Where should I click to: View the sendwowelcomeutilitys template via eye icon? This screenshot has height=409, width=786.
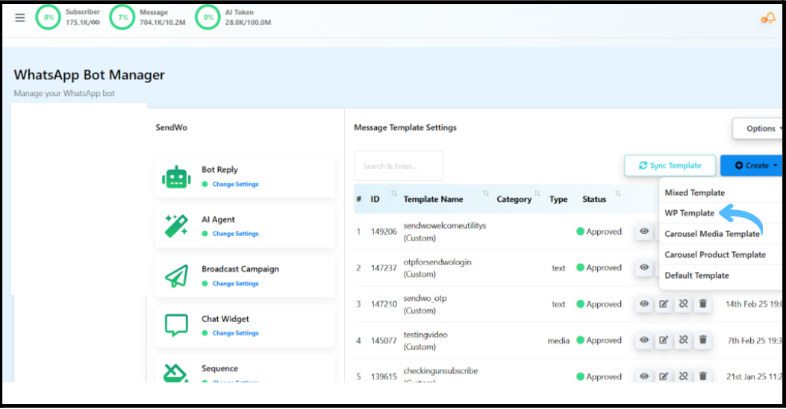click(x=645, y=231)
